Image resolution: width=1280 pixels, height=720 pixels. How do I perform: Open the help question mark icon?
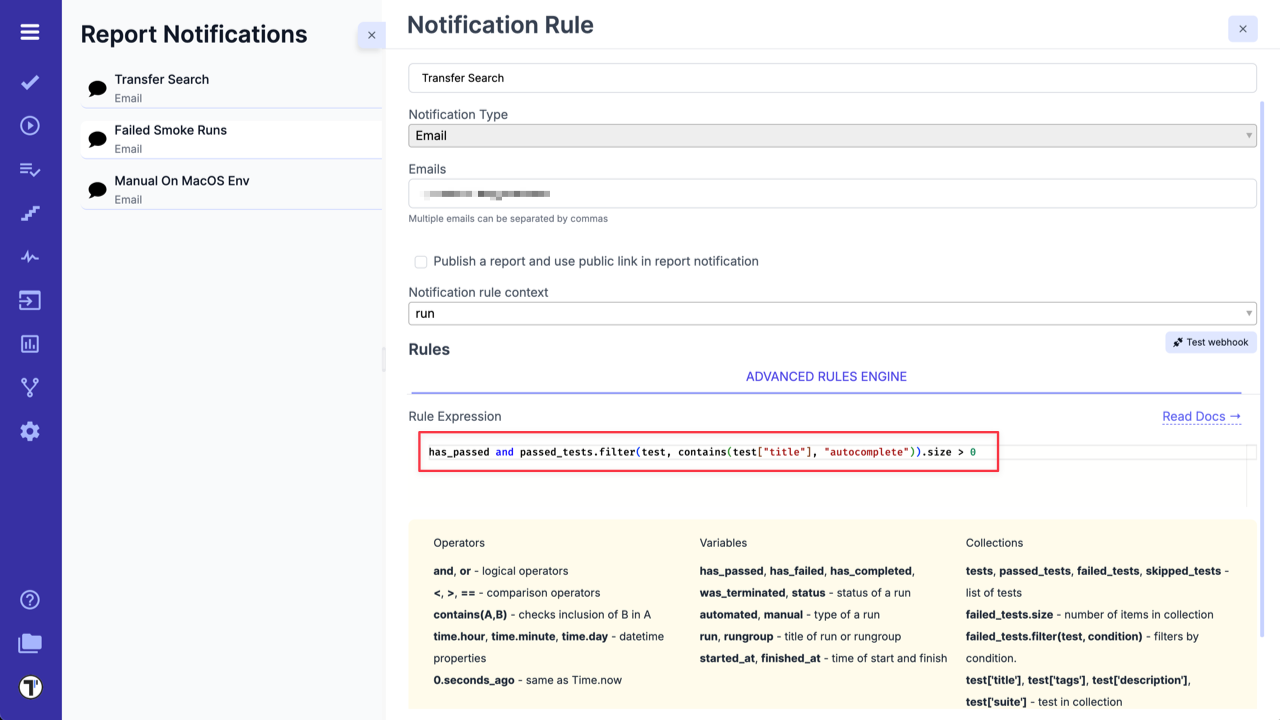(x=29, y=599)
